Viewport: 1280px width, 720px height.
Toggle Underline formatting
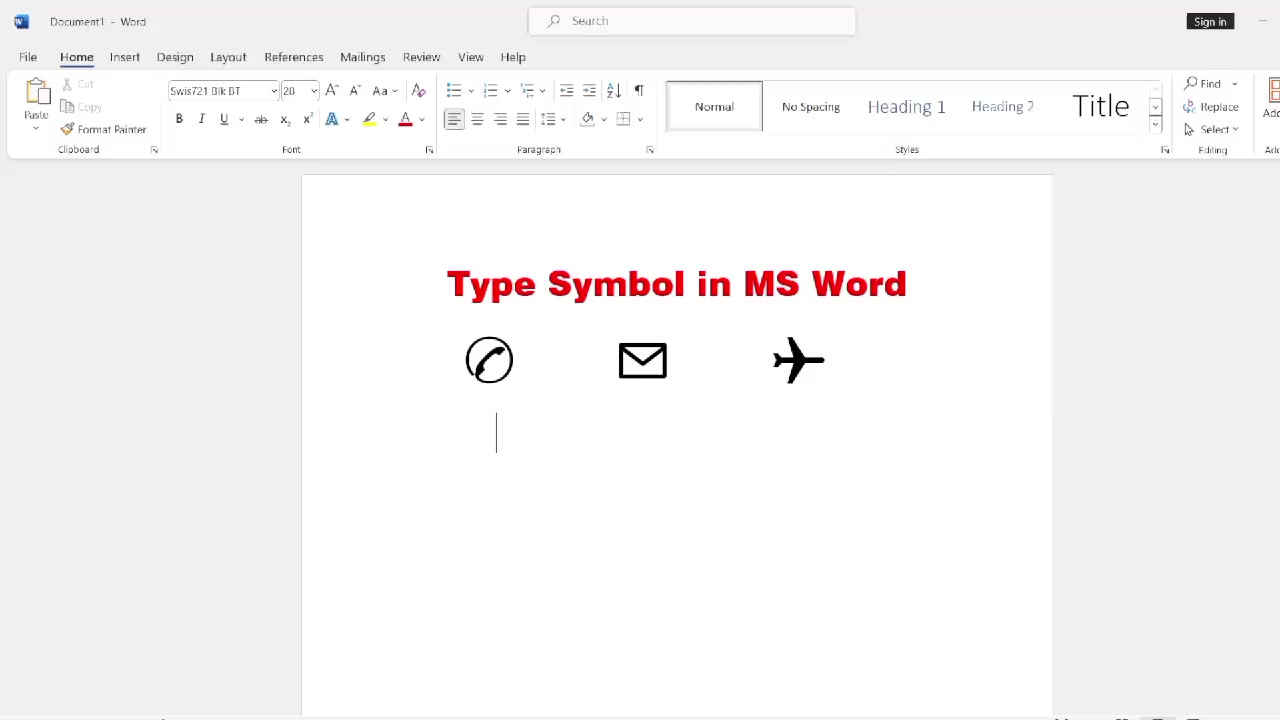[224, 119]
